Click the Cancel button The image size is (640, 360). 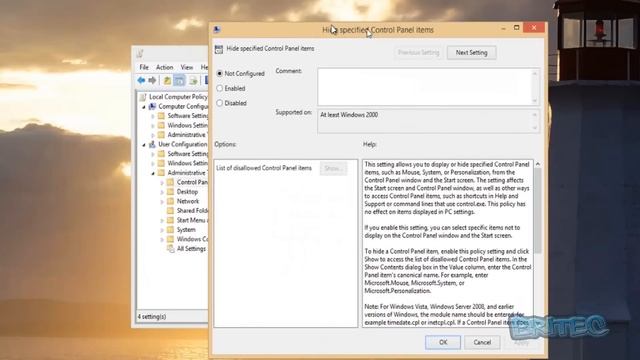tap(482, 342)
